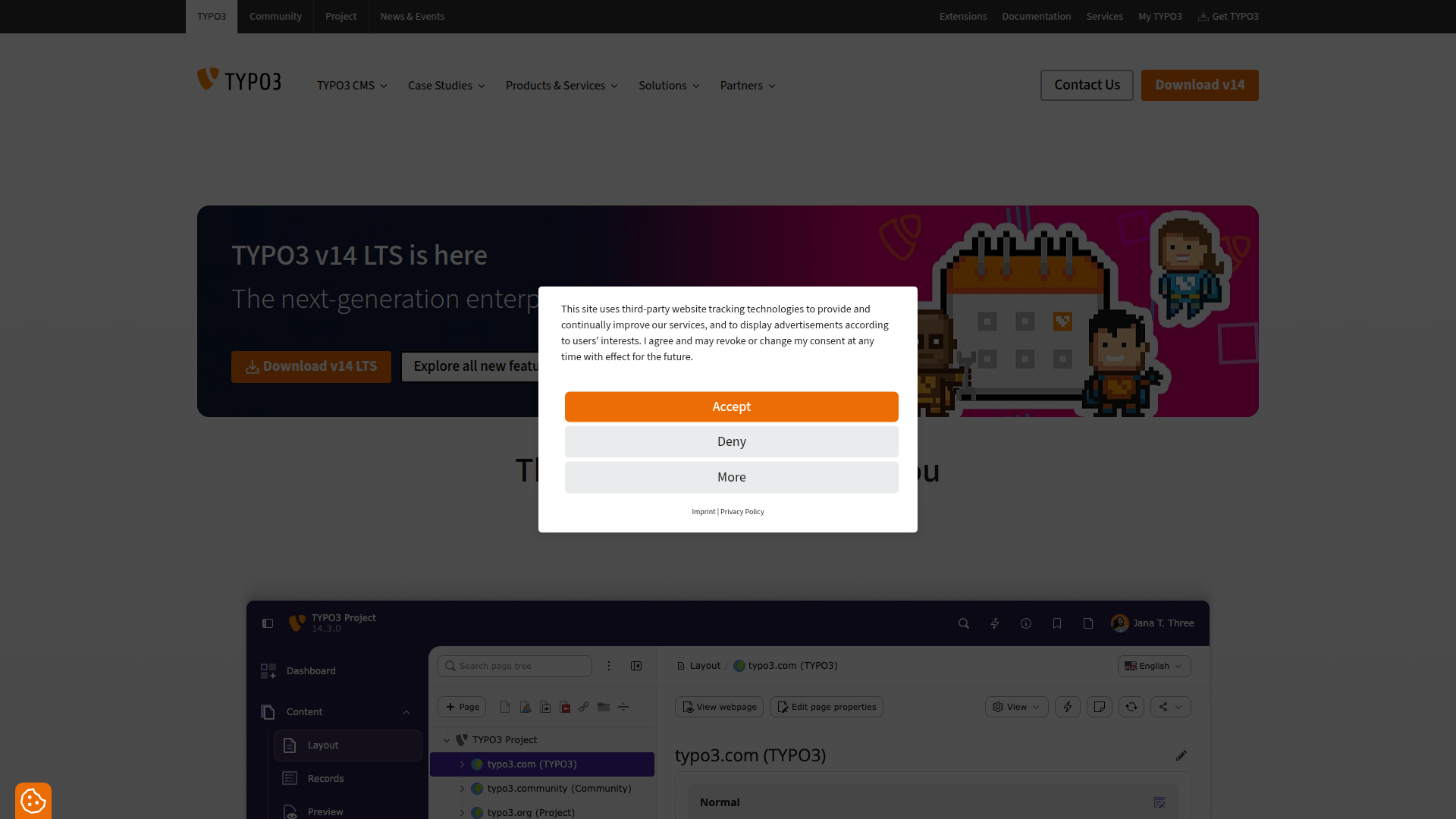
Task: Open the English language dropdown
Action: pyautogui.click(x=1154, y=666)
